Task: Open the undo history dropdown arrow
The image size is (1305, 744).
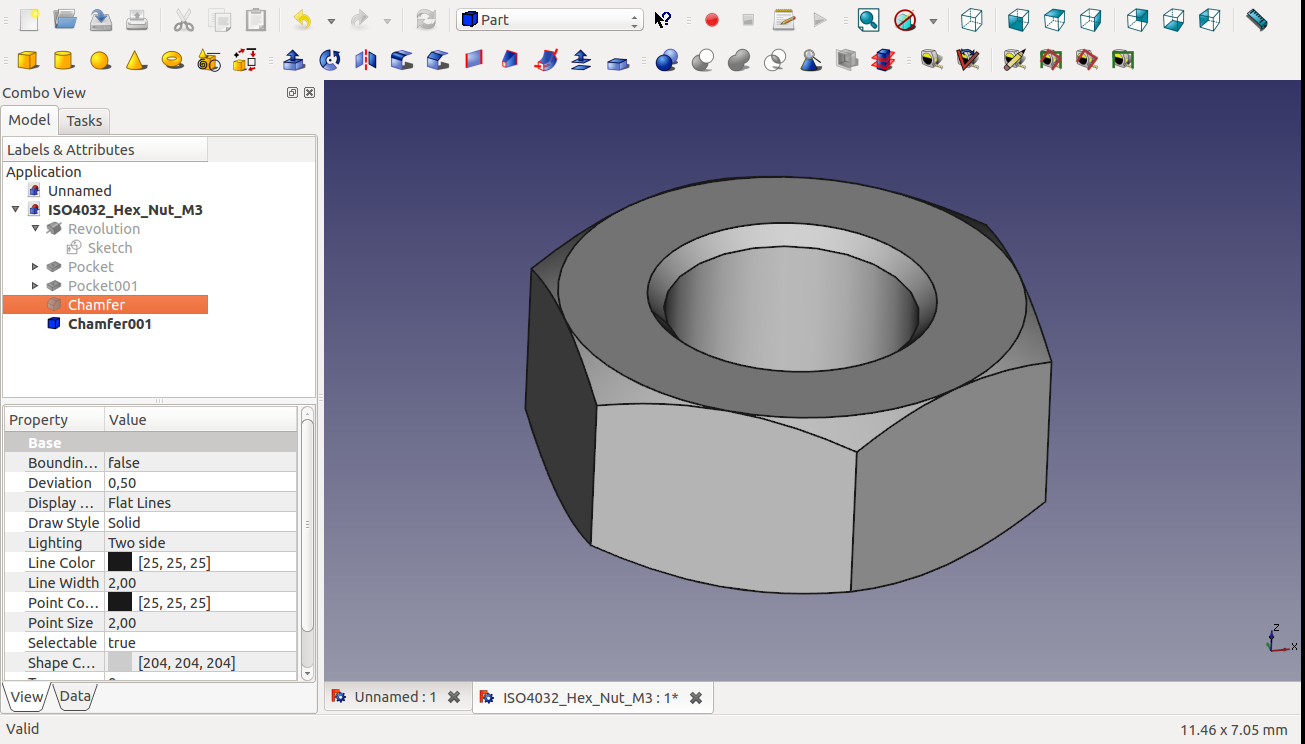Action: [x=331, y=20]
